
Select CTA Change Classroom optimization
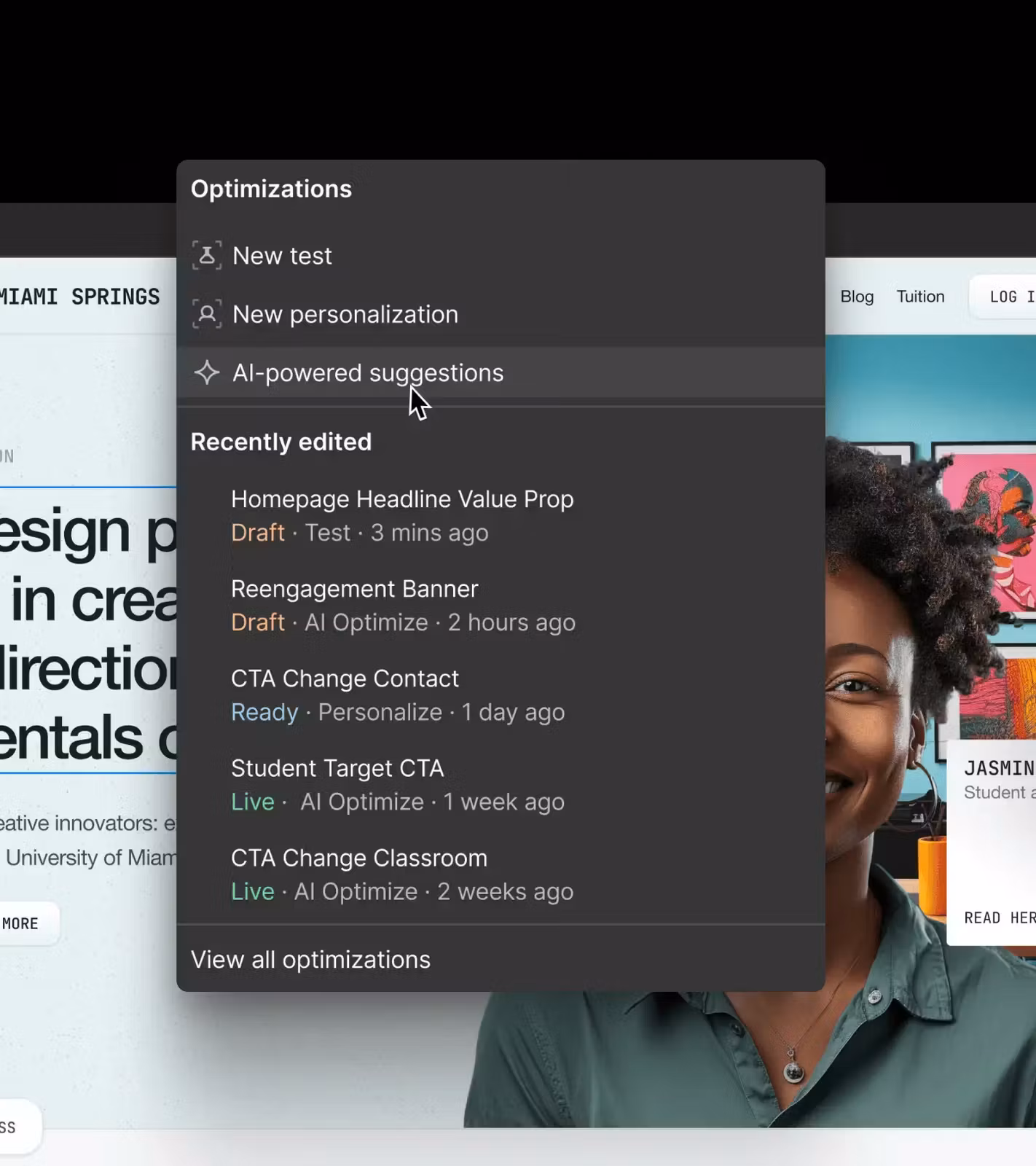click(x=359, y=858)
